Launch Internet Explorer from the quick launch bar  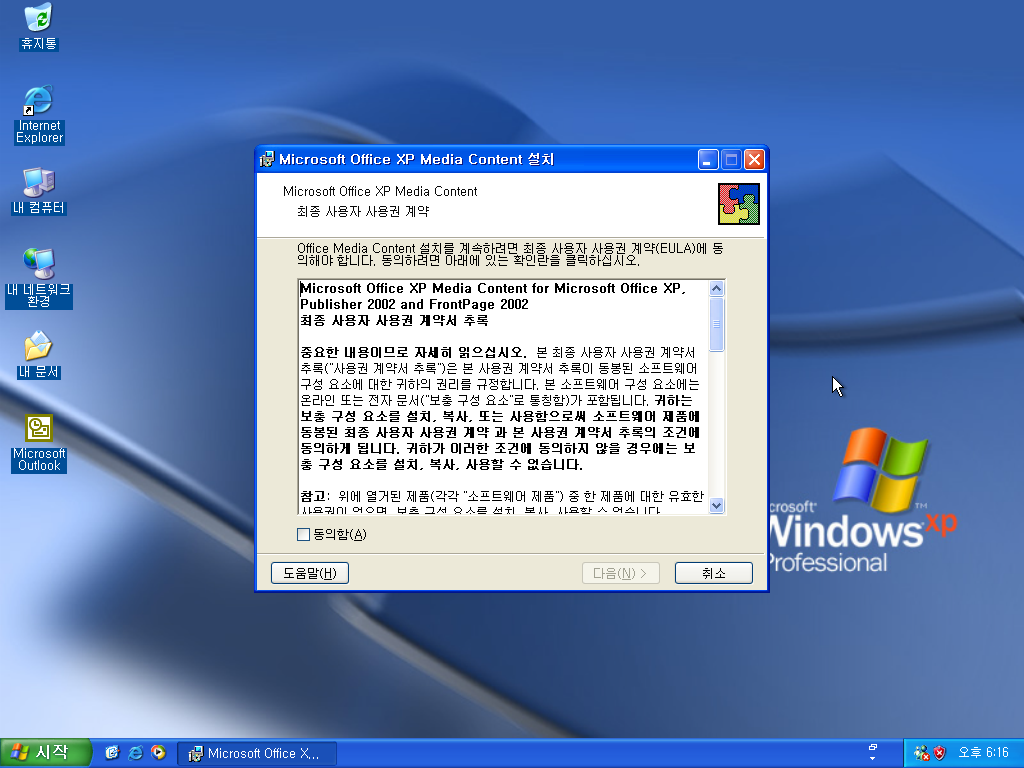pyautogui.click(x=135, y=752)
